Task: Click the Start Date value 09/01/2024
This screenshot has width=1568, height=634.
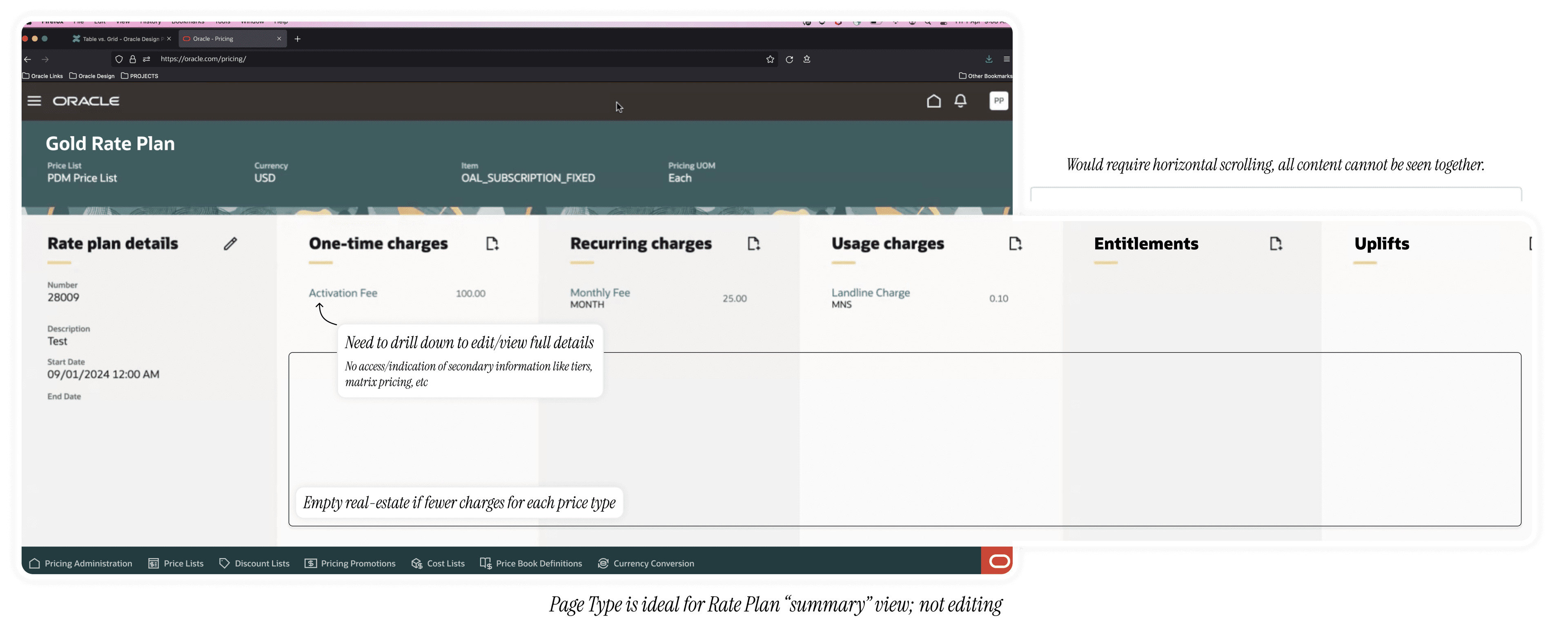Action: click(x=103, y=374)
